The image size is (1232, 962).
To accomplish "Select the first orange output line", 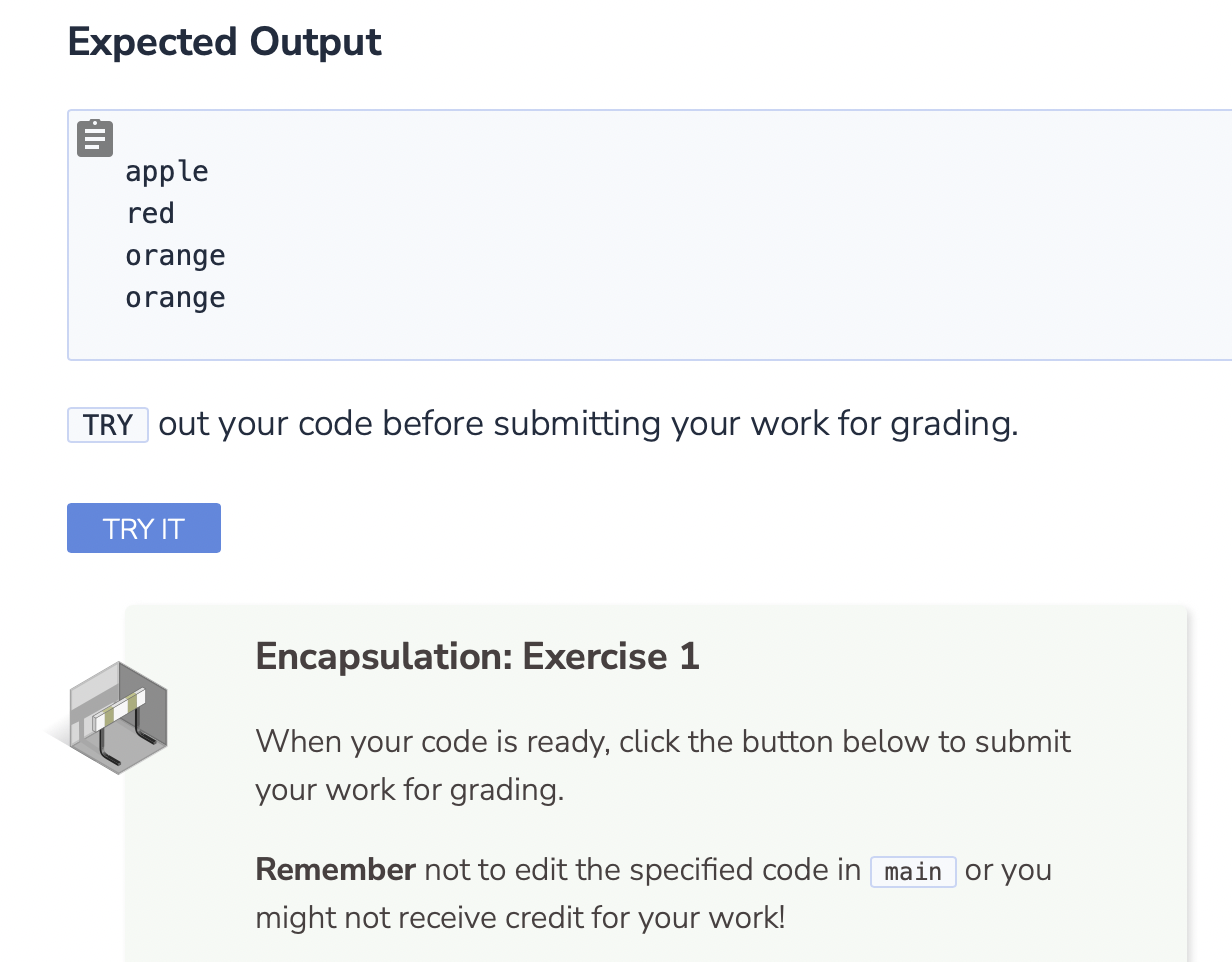I will (x=175, y=255).
